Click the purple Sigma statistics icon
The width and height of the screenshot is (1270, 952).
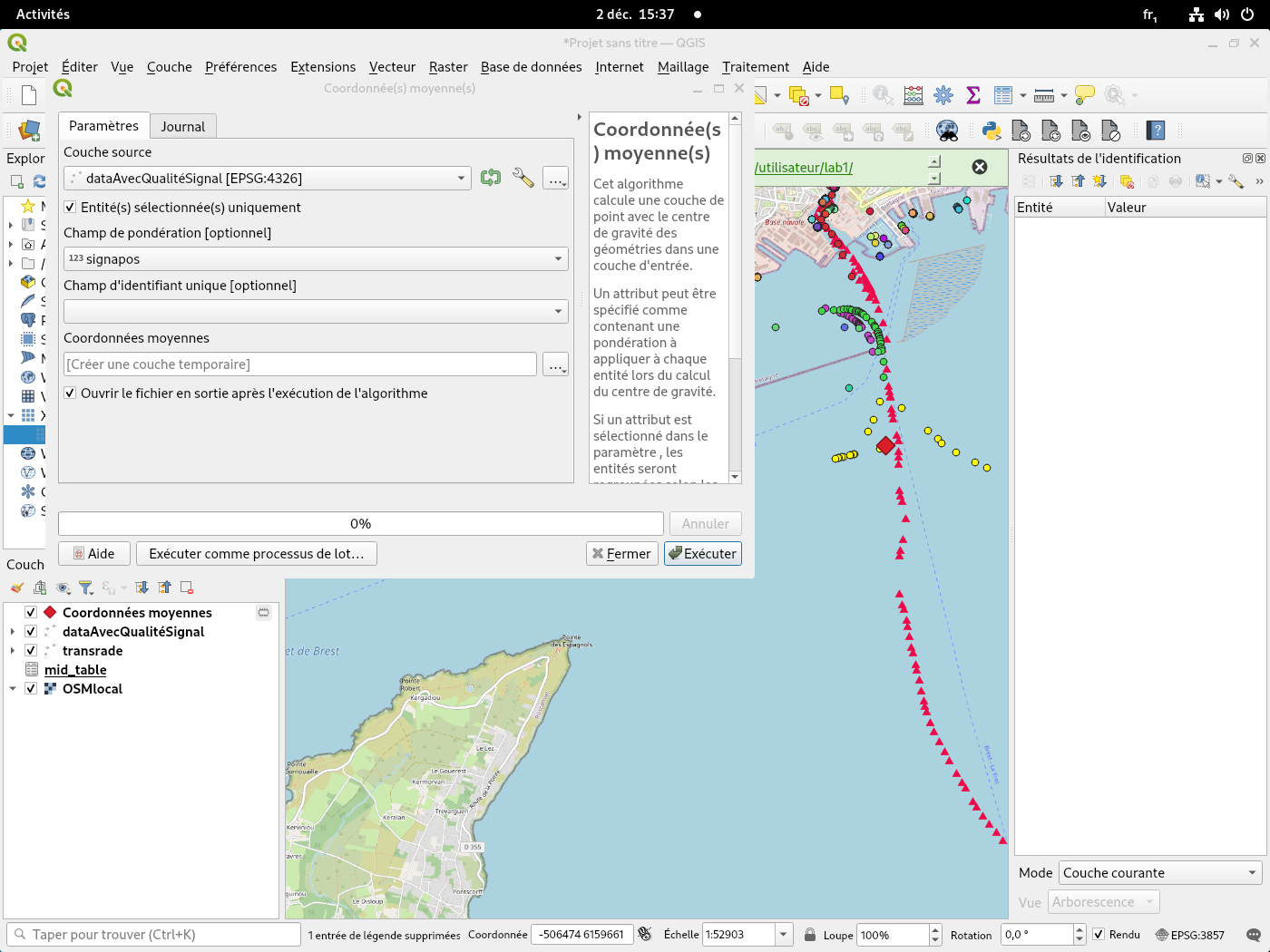click(x=973, y=95)
